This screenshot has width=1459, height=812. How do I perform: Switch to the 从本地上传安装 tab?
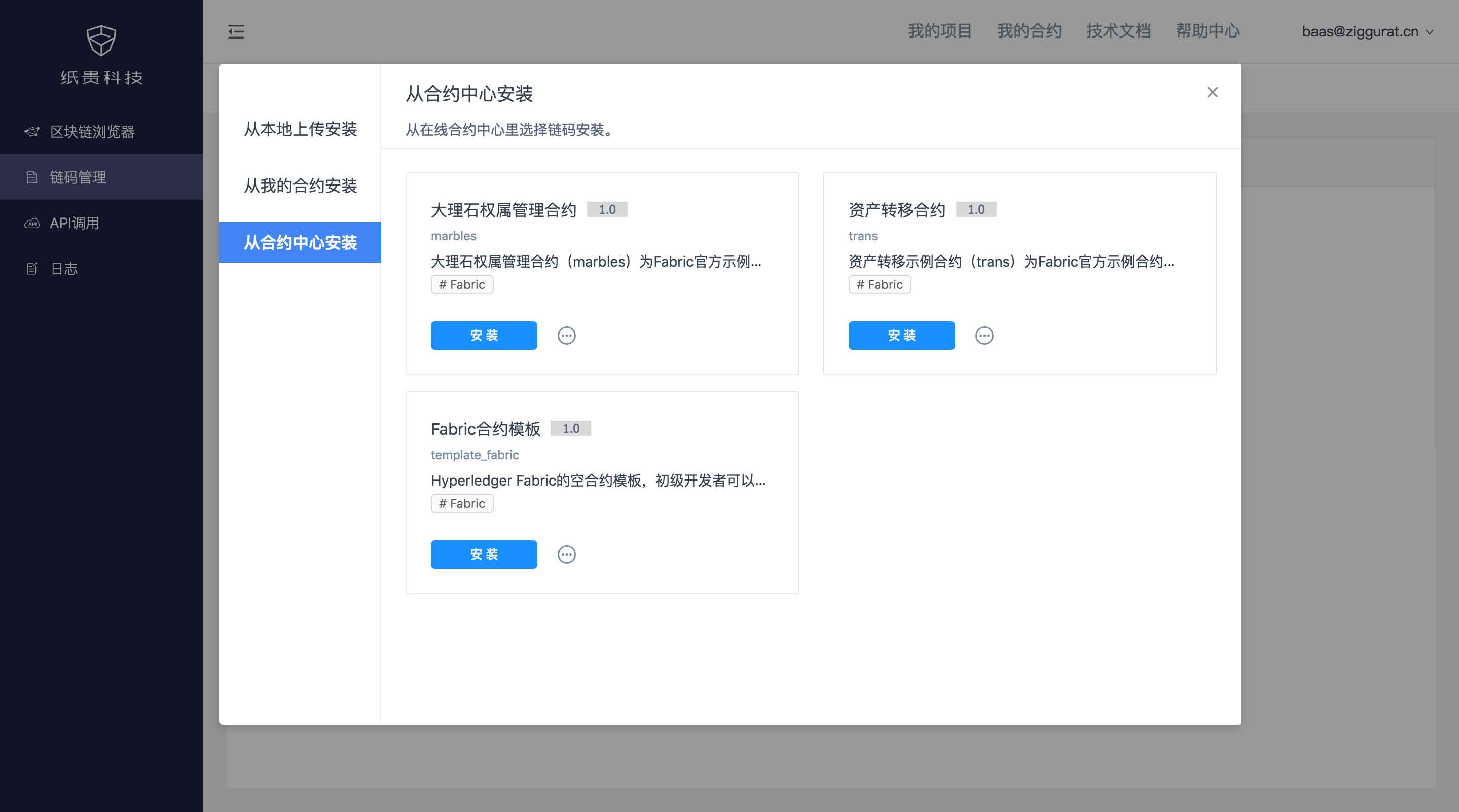[300, 129]
